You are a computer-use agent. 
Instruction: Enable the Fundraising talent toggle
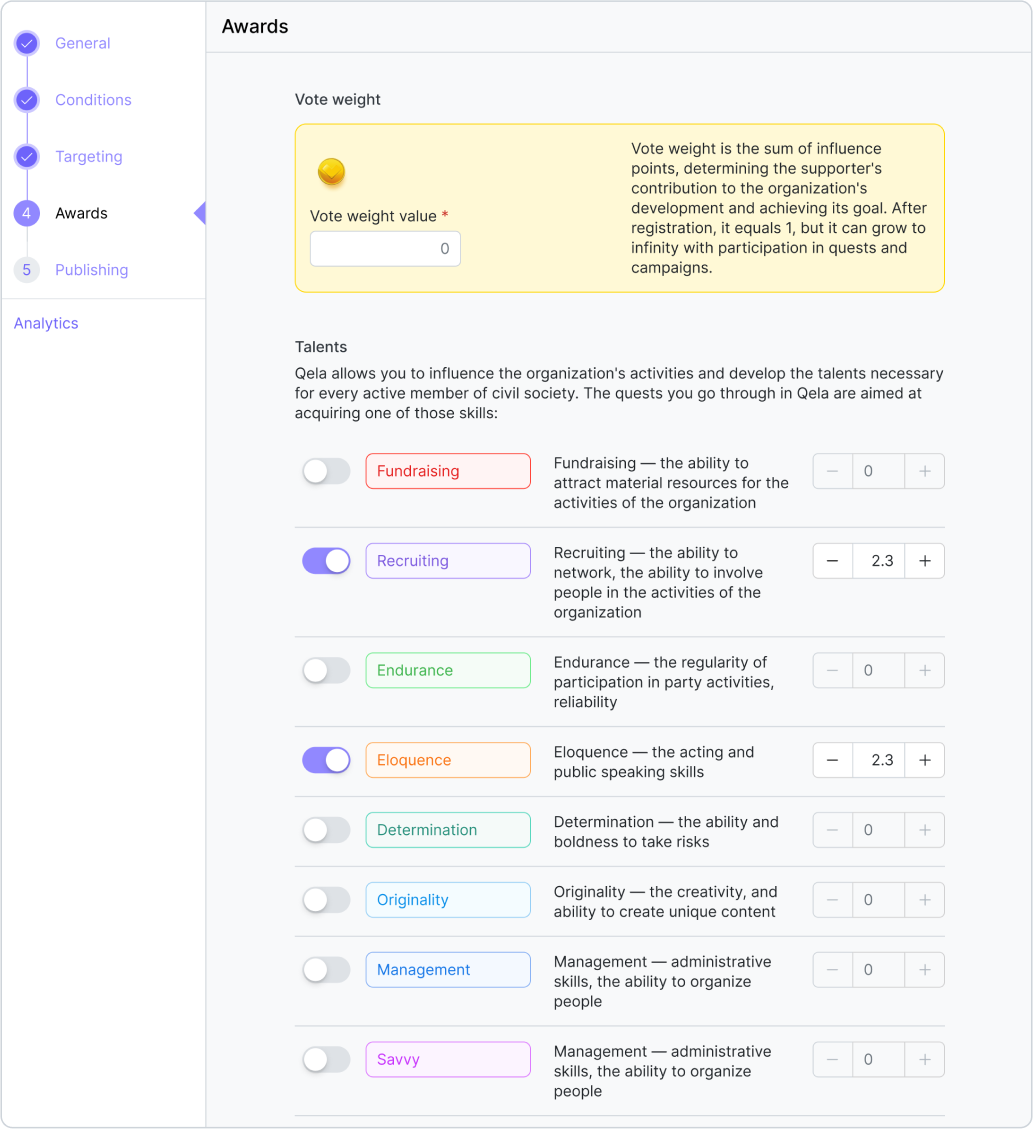coord(326,472)
